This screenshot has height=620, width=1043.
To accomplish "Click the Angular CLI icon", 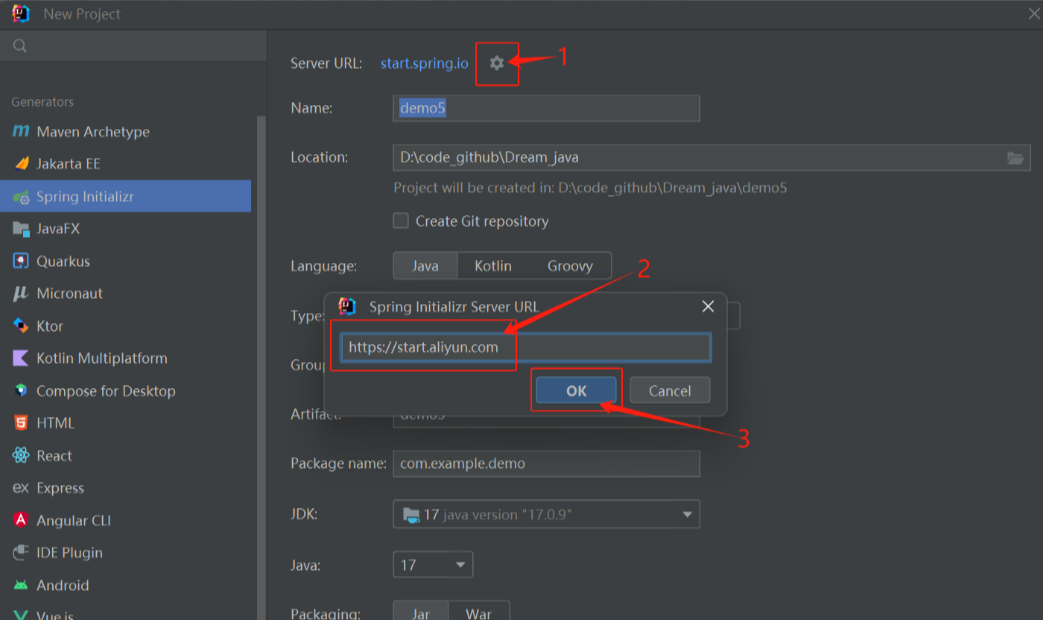I will pos(21,520).
